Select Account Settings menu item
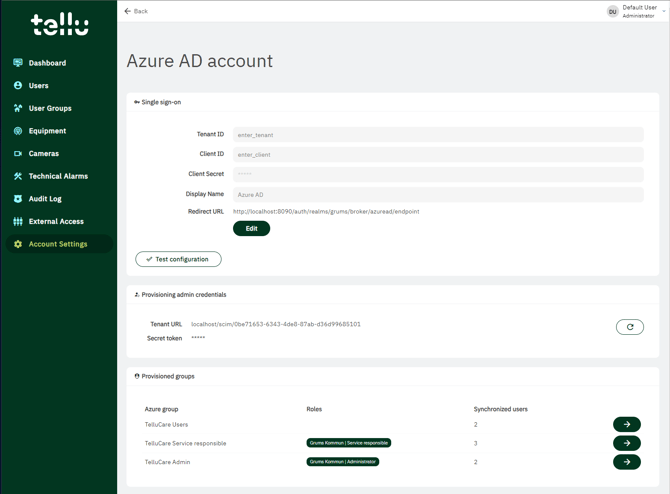 [59, 244]
